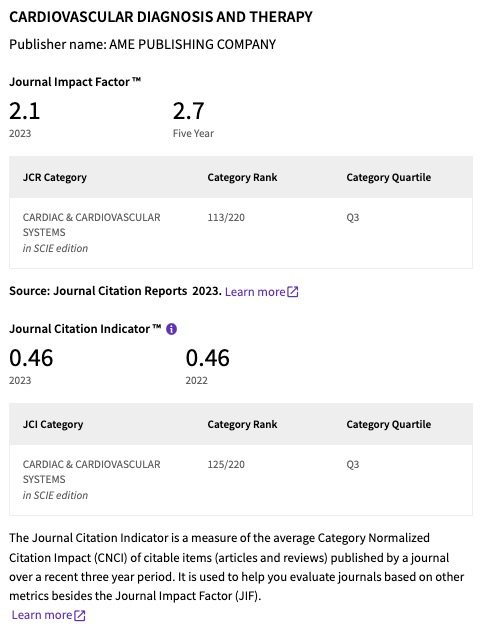Select the 125/220 category rank cell
Screen dimensions: 496x634
(x=226, y=465)
